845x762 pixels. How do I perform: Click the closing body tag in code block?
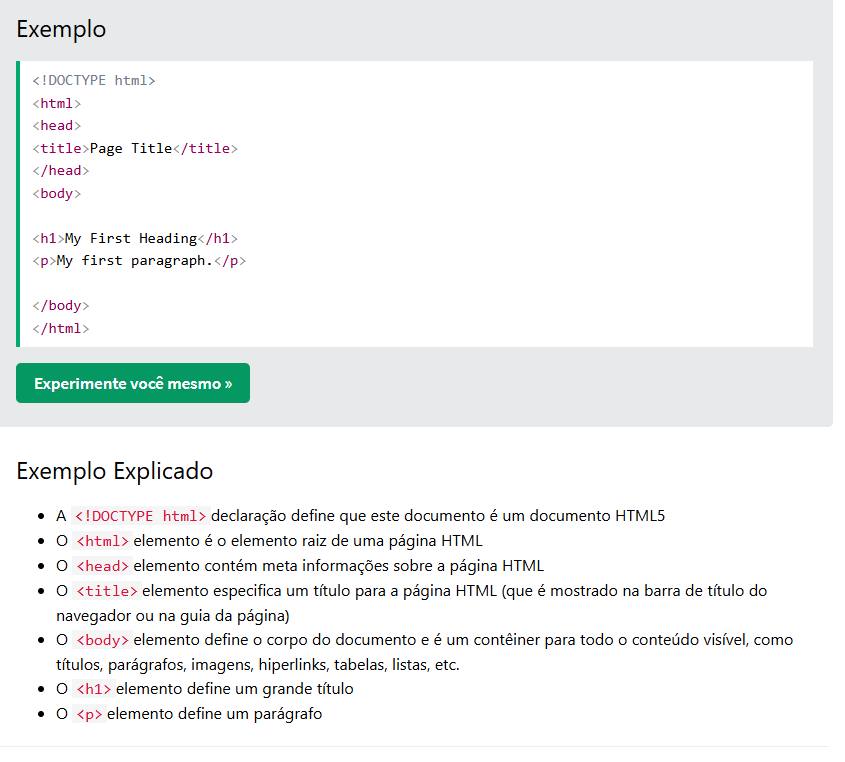tap(60, 305)
